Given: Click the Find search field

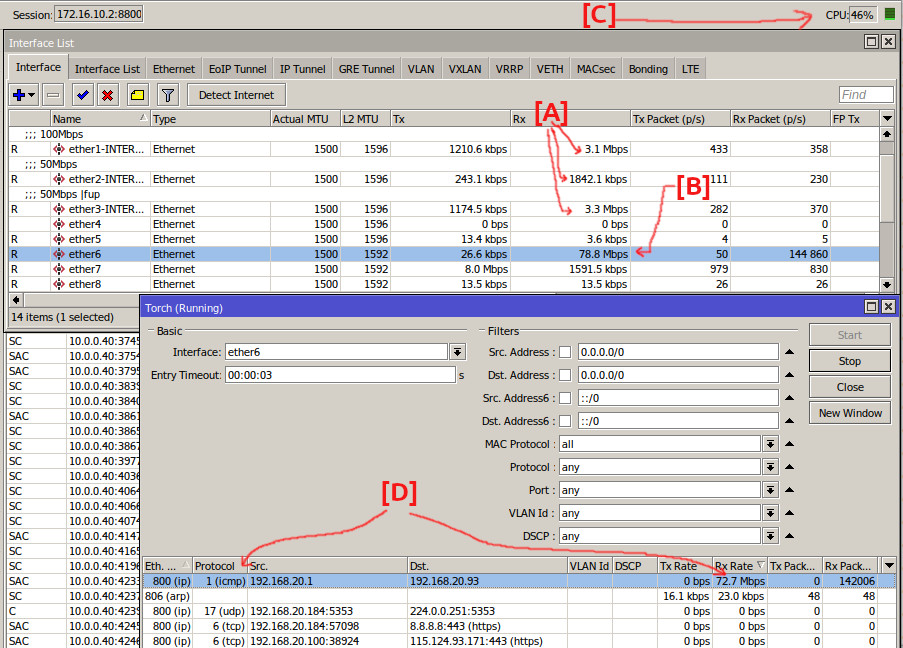Looking at the screenshot, I should point(866,94).
